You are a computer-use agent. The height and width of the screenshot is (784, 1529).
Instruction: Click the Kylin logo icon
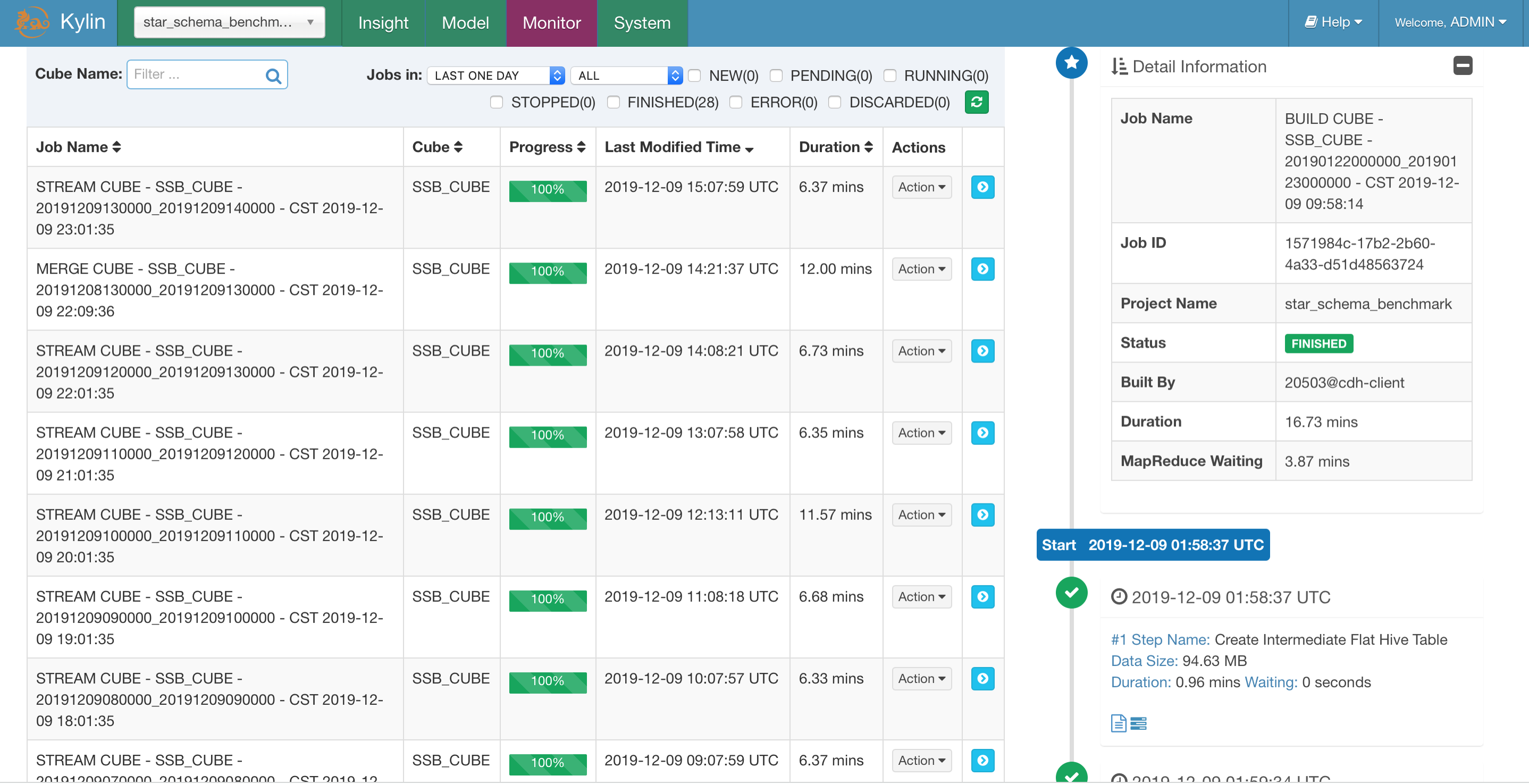(x=32, y=22)
